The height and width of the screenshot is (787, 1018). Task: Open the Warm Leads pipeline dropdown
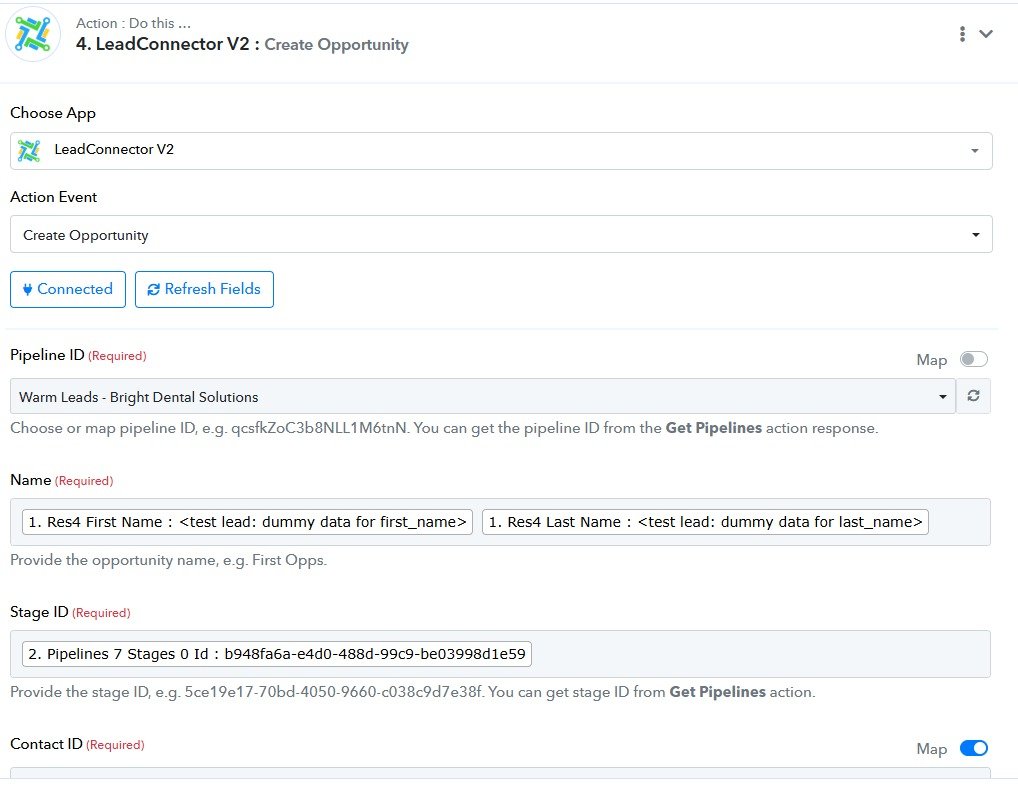(482, 397)
